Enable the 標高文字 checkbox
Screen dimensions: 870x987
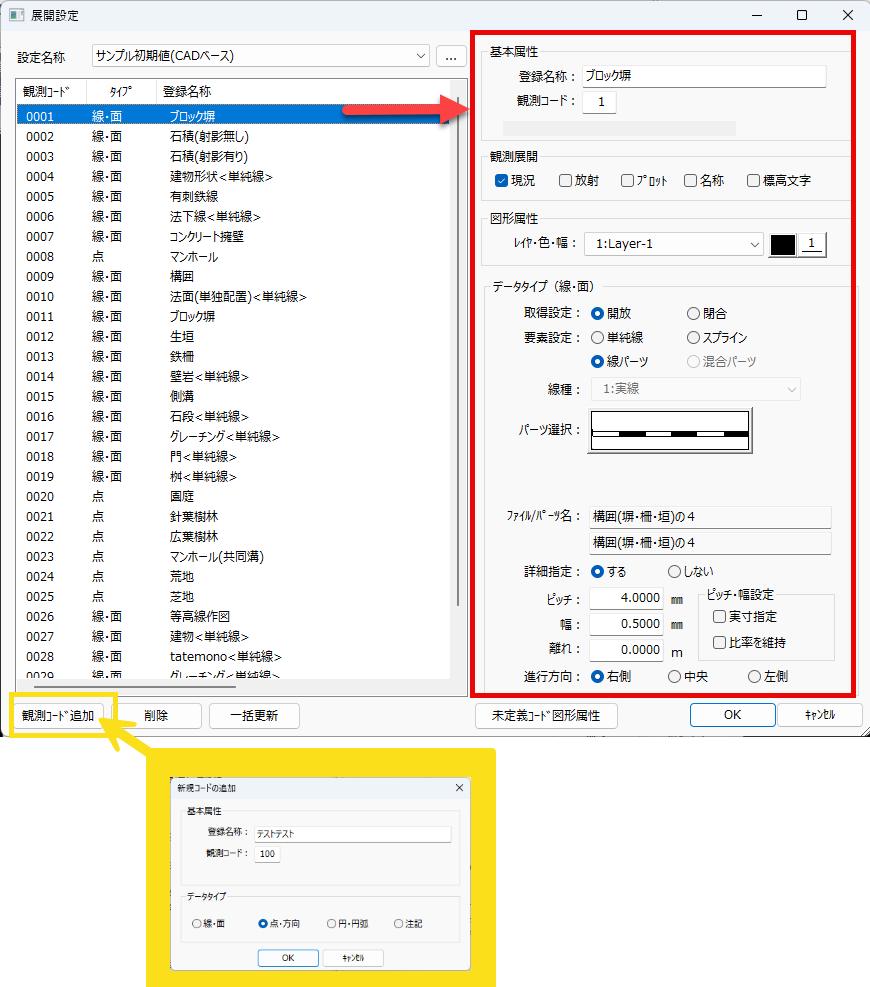(x=754, y=181)
